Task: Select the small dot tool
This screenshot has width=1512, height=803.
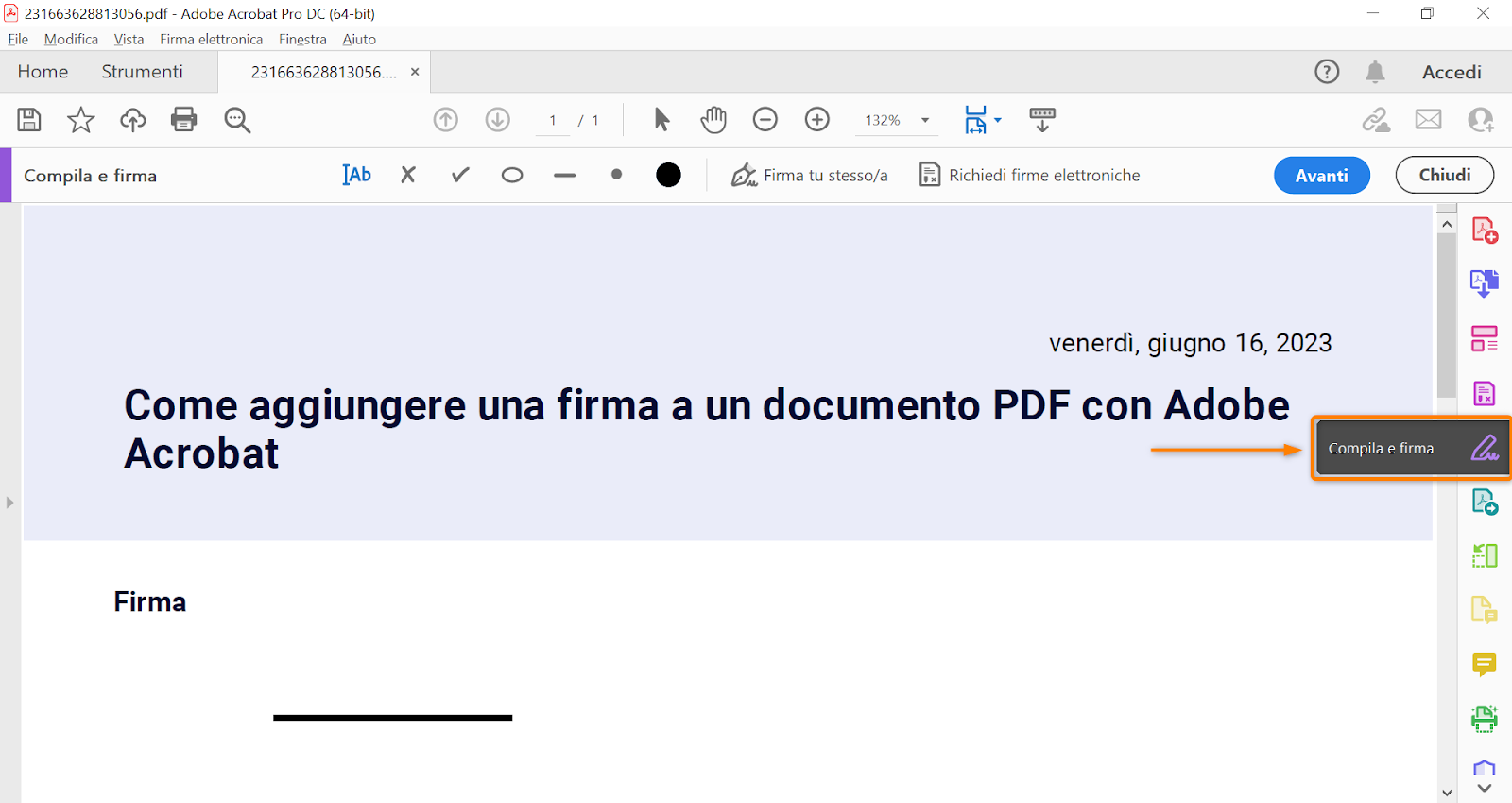Action: point(616,175)
